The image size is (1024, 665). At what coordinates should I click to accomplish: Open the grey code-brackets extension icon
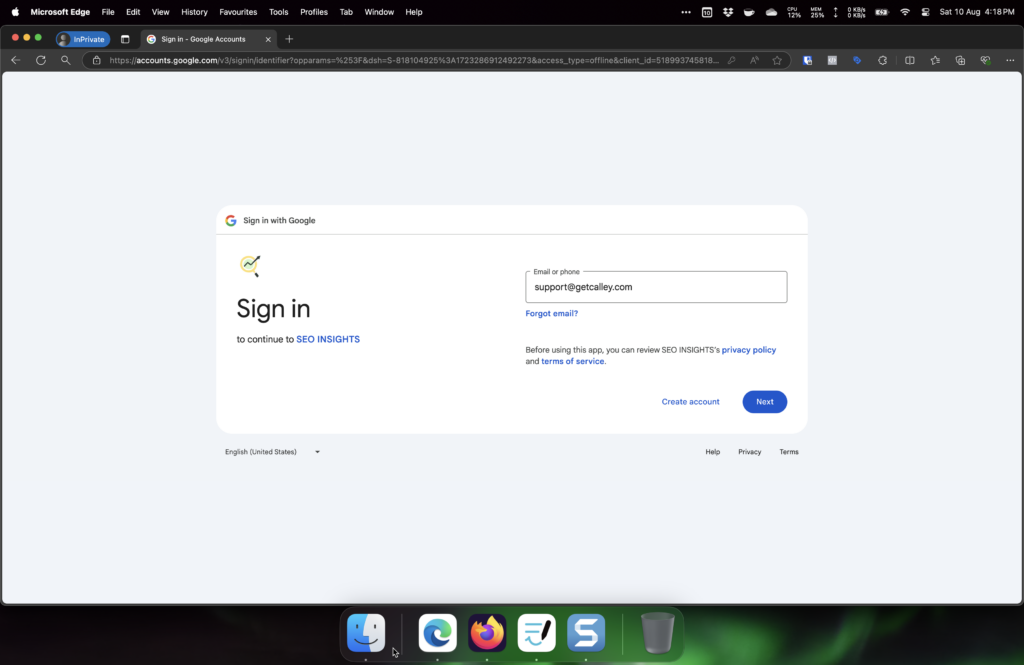[x=832, y=60]
